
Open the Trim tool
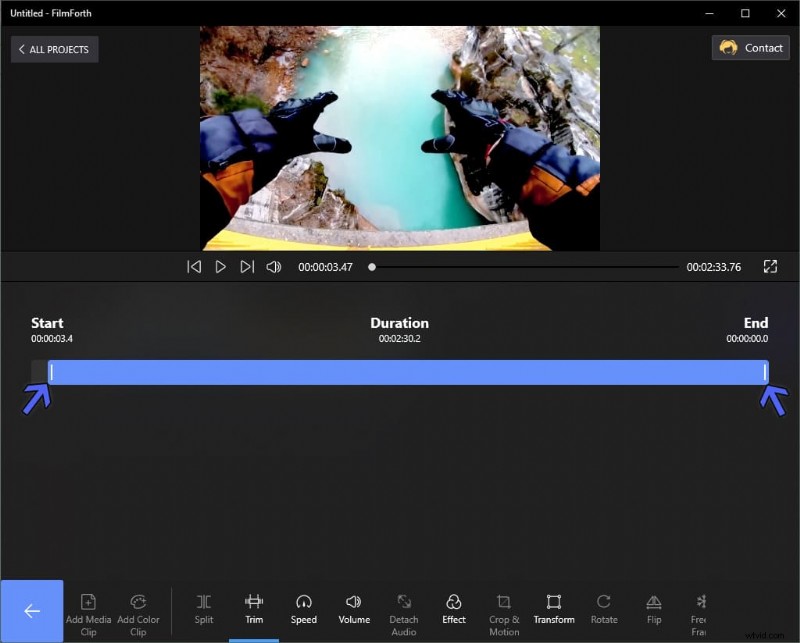click(x=254, y=610)
